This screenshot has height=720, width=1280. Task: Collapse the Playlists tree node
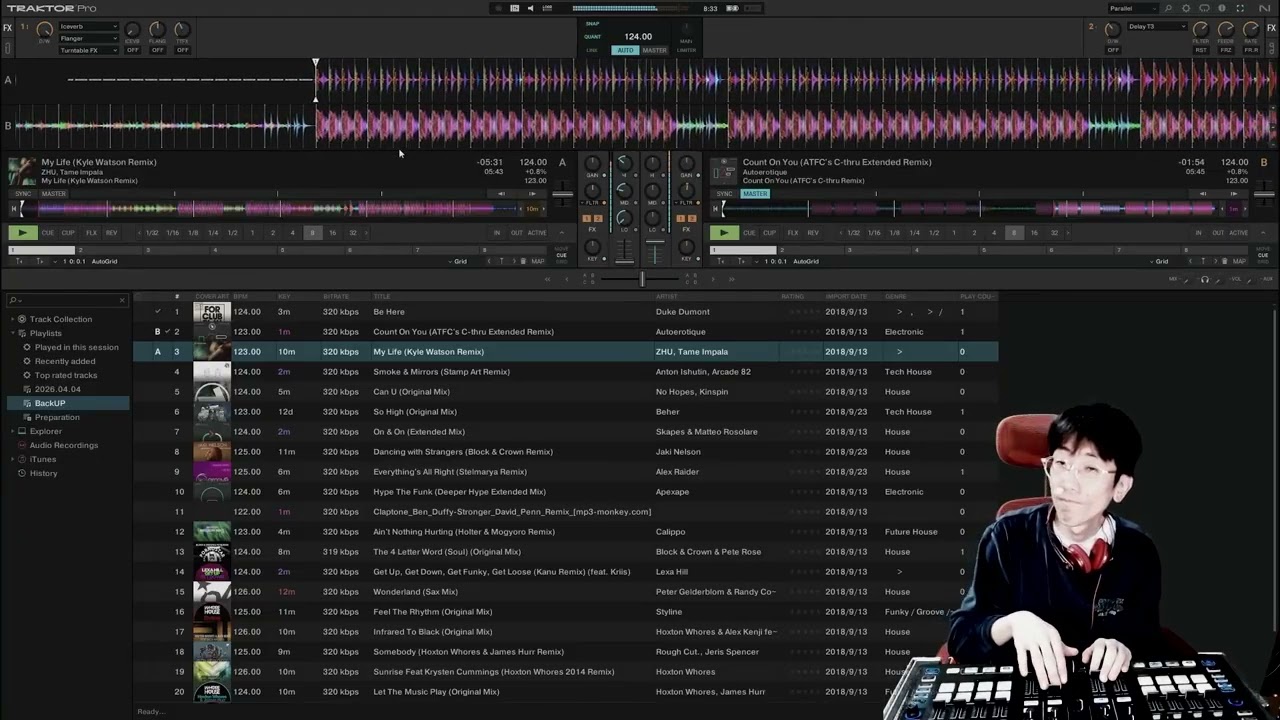pyautogui.click(x=12, y=333)
